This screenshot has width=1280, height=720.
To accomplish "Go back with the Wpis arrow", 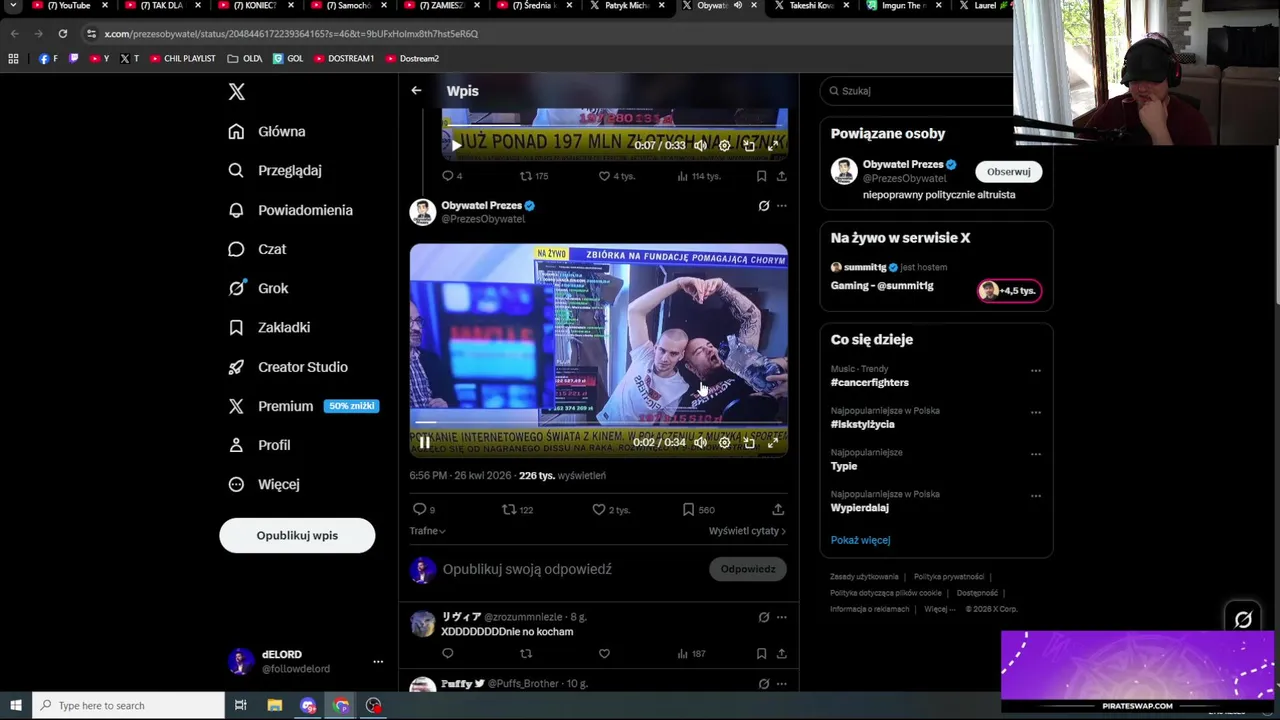I will [416, 90].
